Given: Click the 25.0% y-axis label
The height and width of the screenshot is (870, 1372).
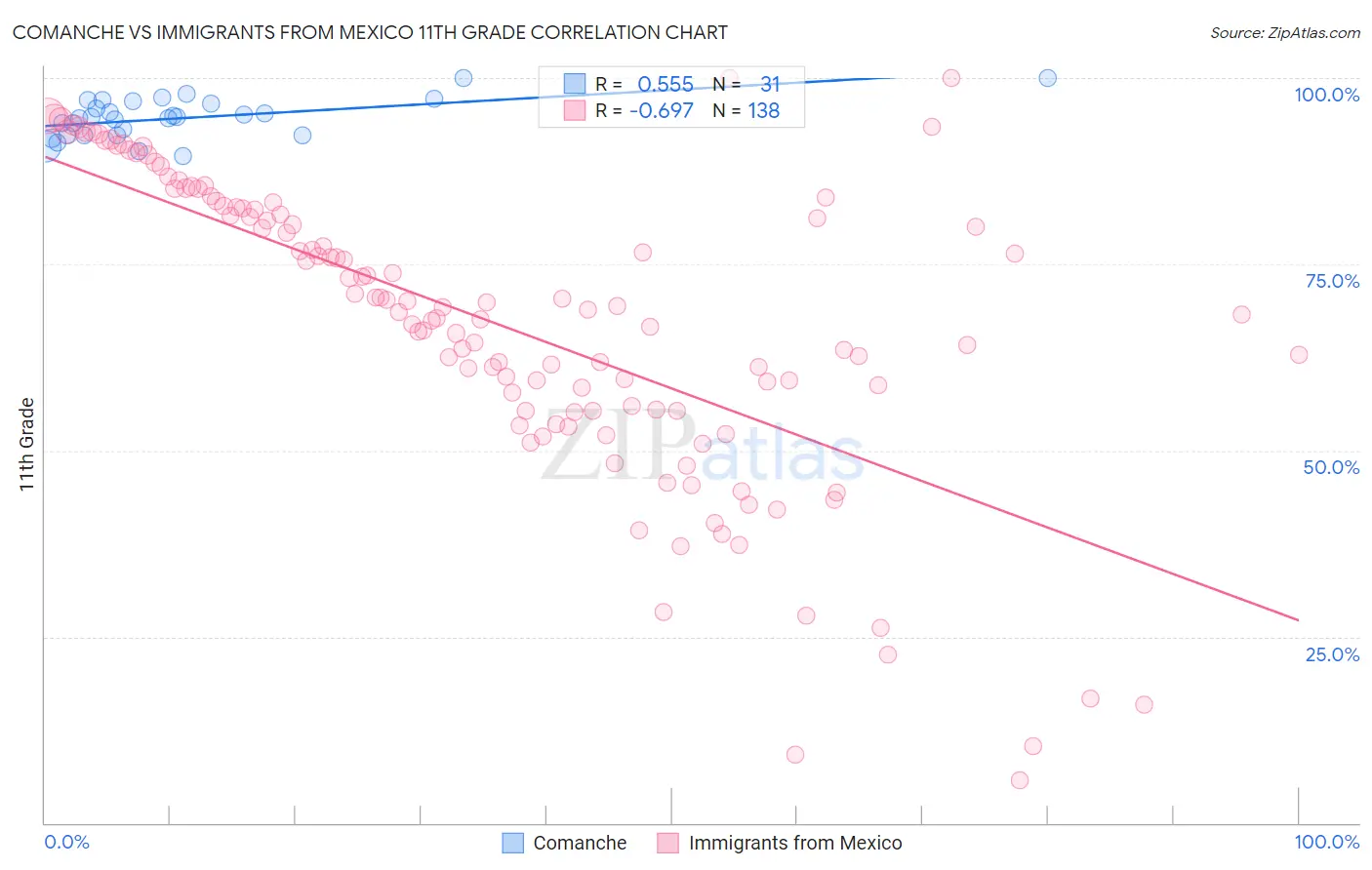Looking at the screenshot, I should click(x=1333, y=654).
